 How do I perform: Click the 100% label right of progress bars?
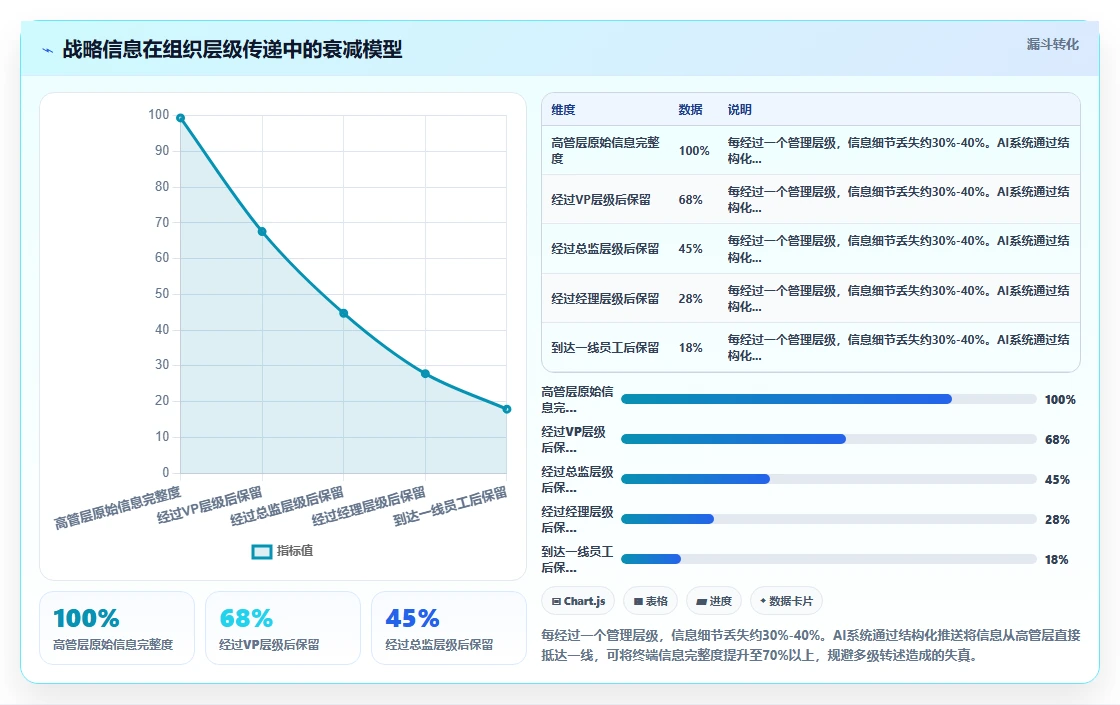[x=1060, y=400]
